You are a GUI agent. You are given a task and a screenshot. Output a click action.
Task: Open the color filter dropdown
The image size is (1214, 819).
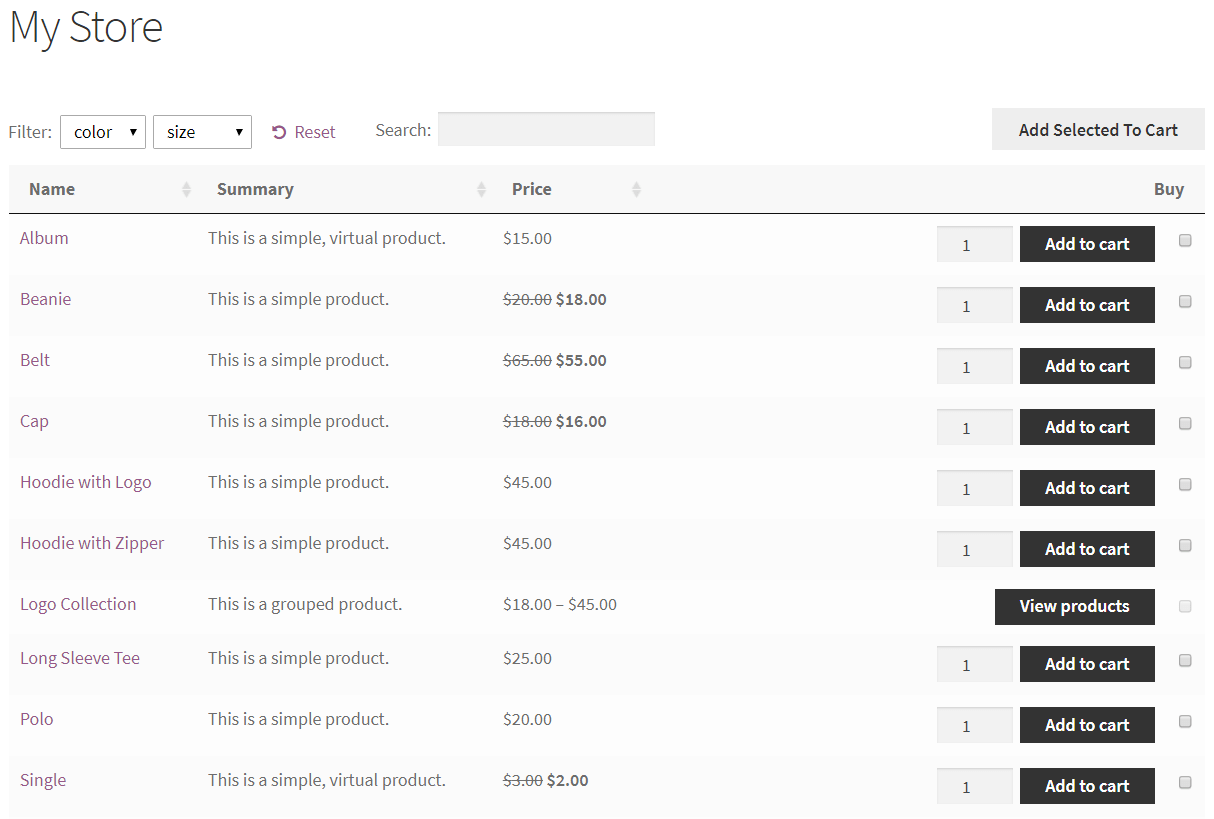pos(102,131)
